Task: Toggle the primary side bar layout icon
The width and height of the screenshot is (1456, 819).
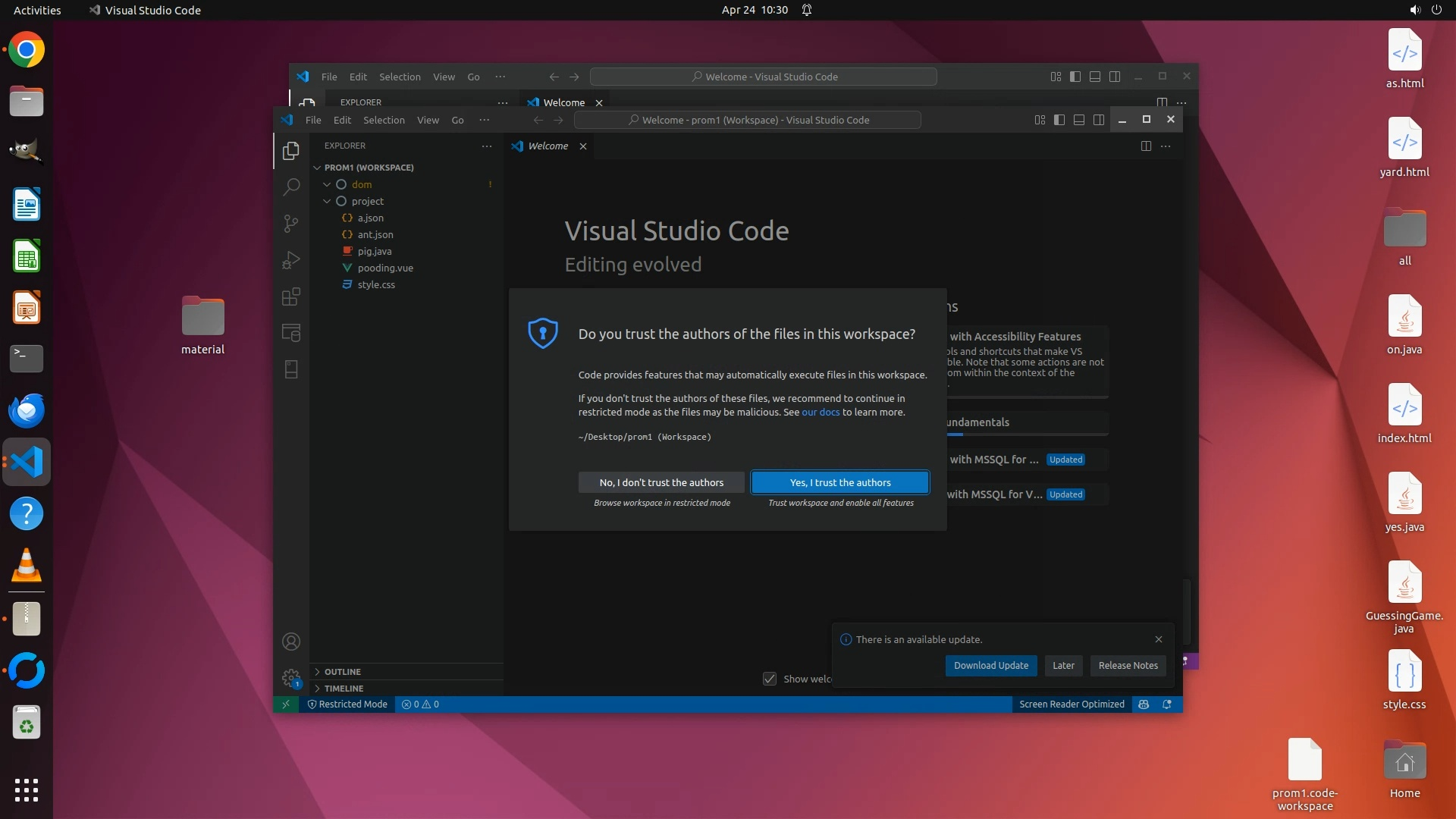Action: 1059,120
